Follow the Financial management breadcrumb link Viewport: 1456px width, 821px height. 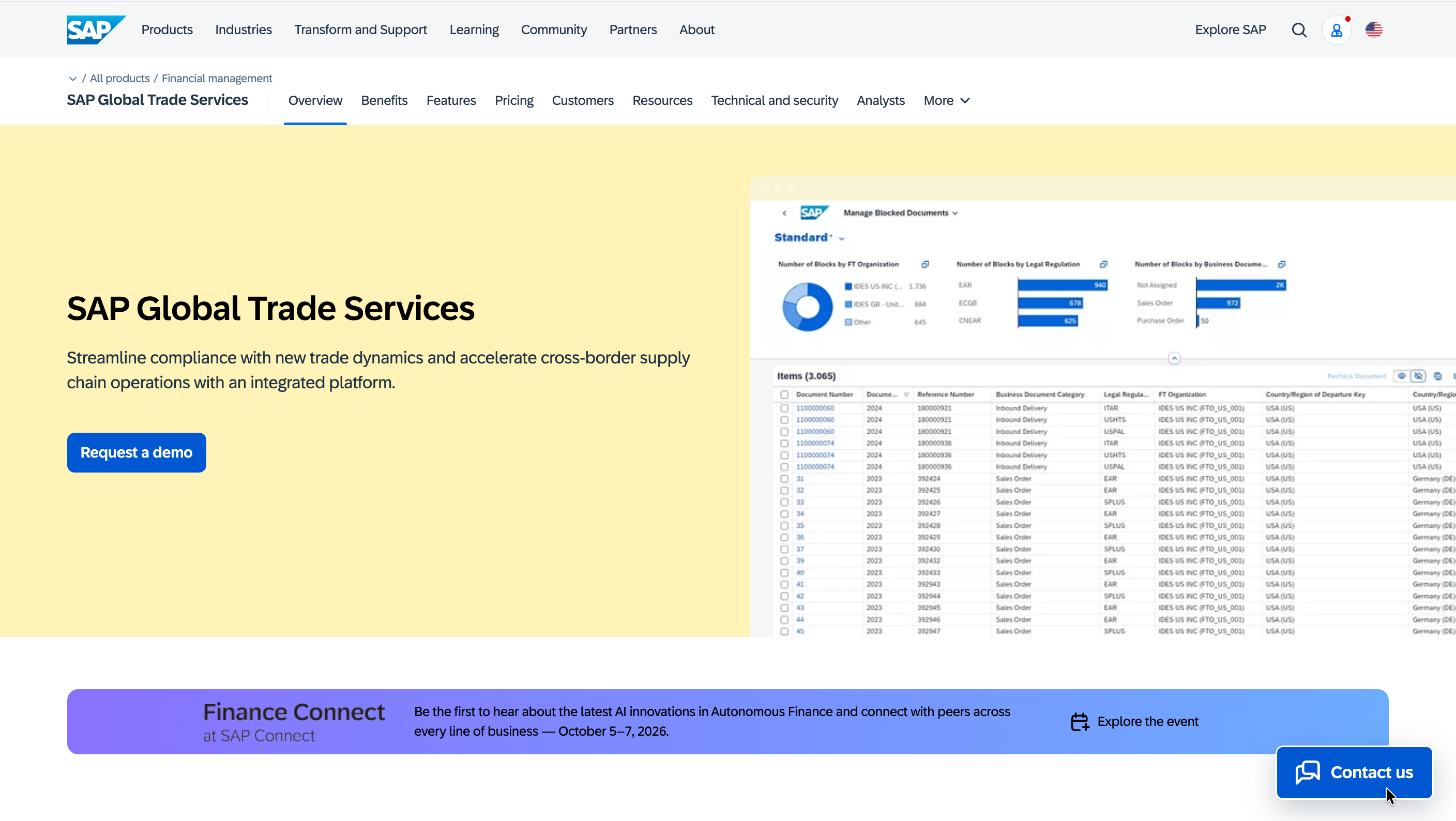[217, 79]
